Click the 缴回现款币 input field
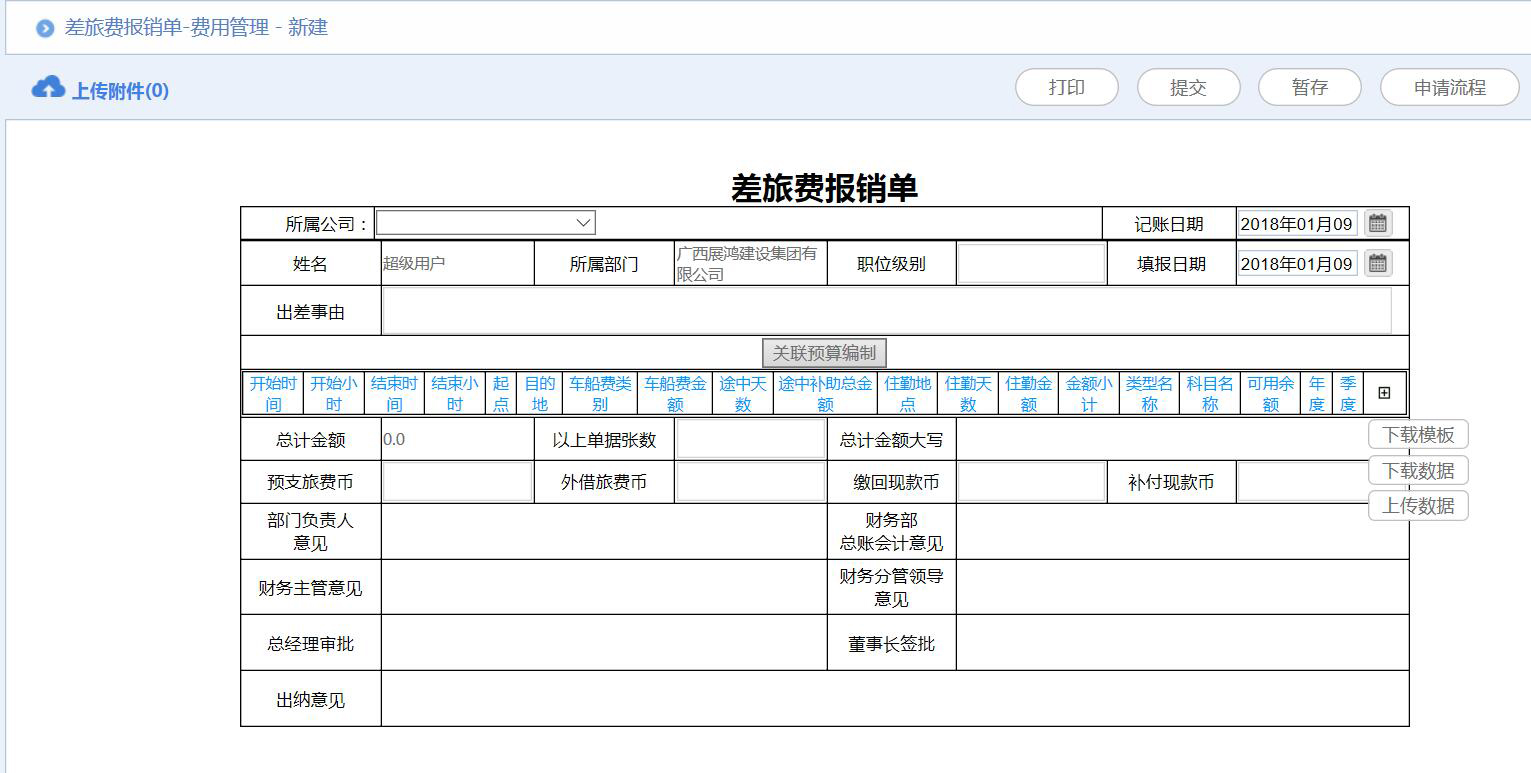The image size is (1531, 773). click(x=1031, y=482)
